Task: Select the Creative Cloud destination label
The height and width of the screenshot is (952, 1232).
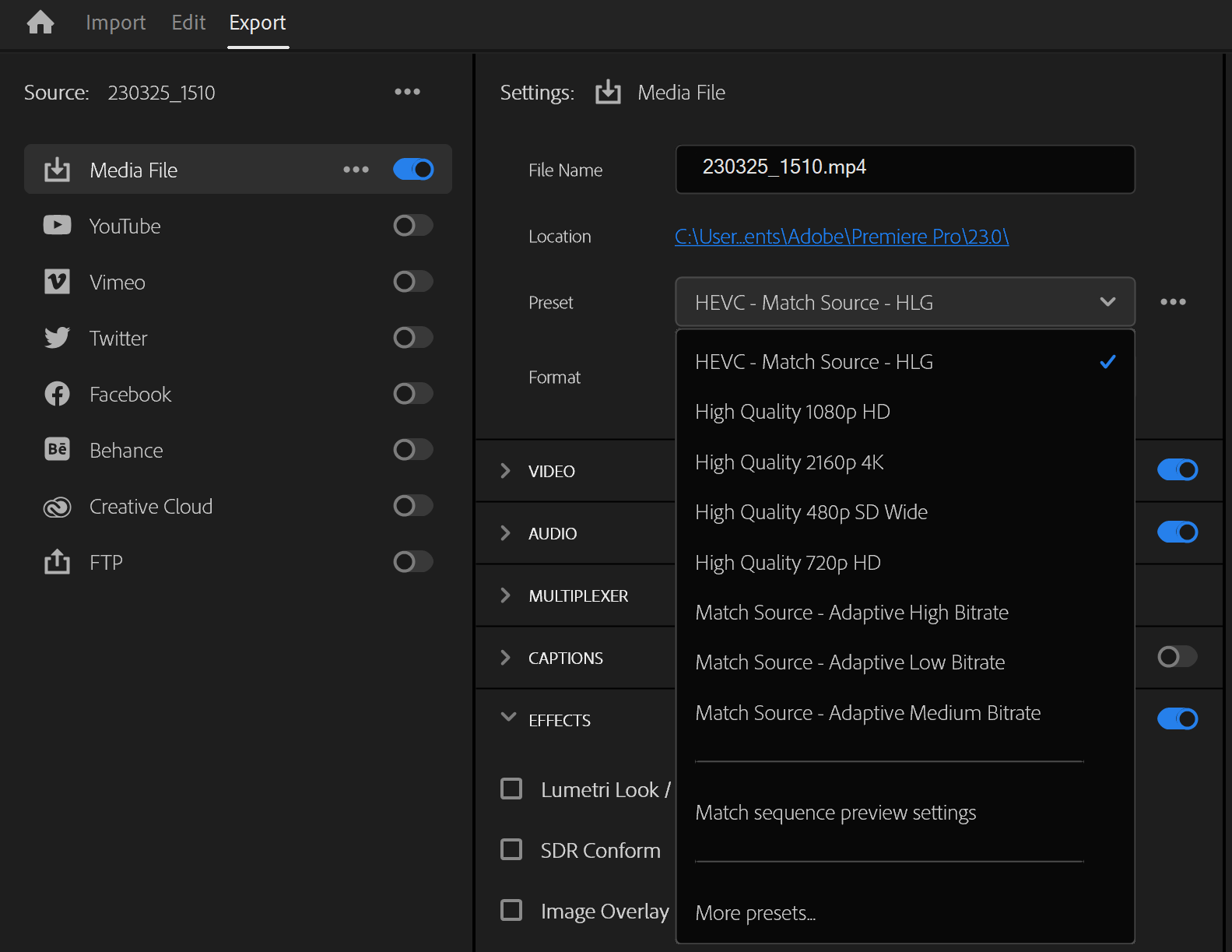Action: click(151, 507)
